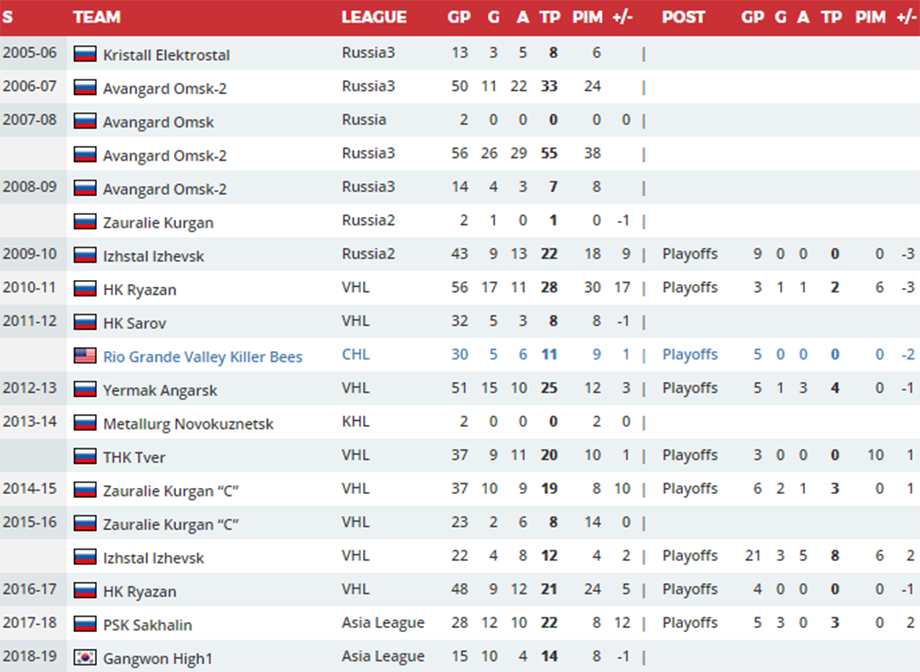Viewport: 920px width, 672px height.
Task: Click the TEAM column header
Action: click(x=97, y=17)
